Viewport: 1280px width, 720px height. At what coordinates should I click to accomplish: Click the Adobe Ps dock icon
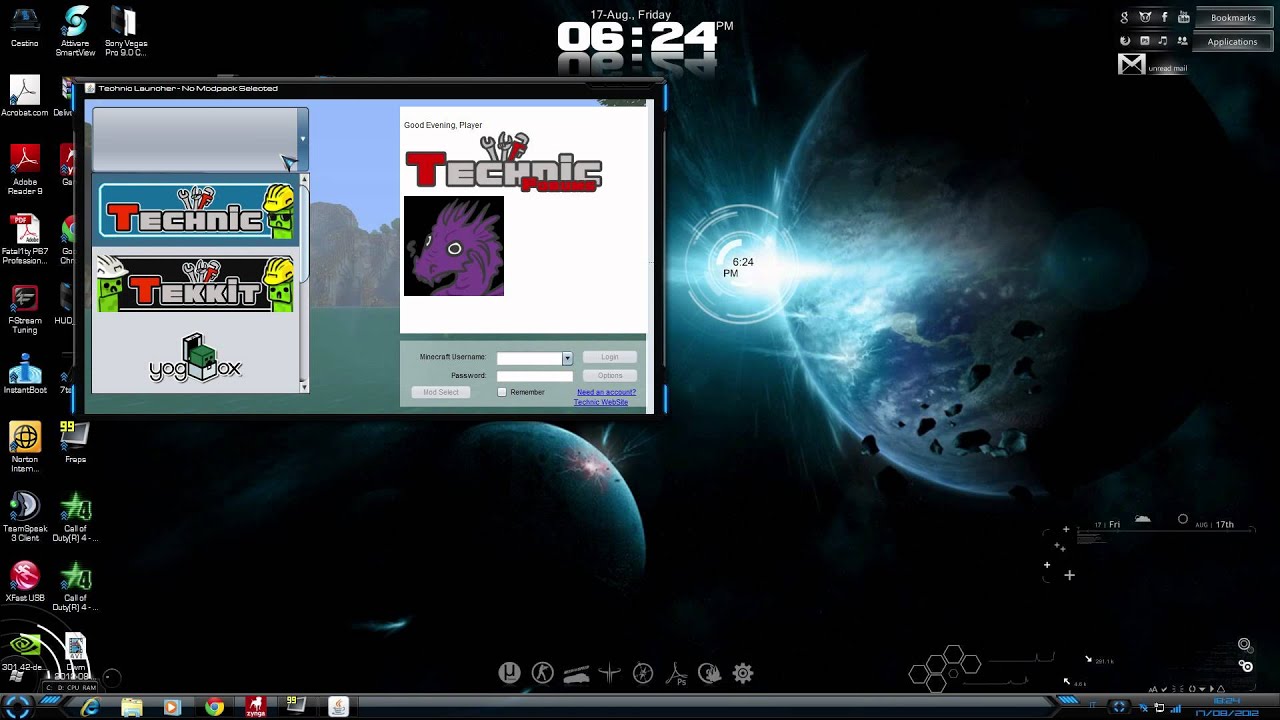(677, 674)
